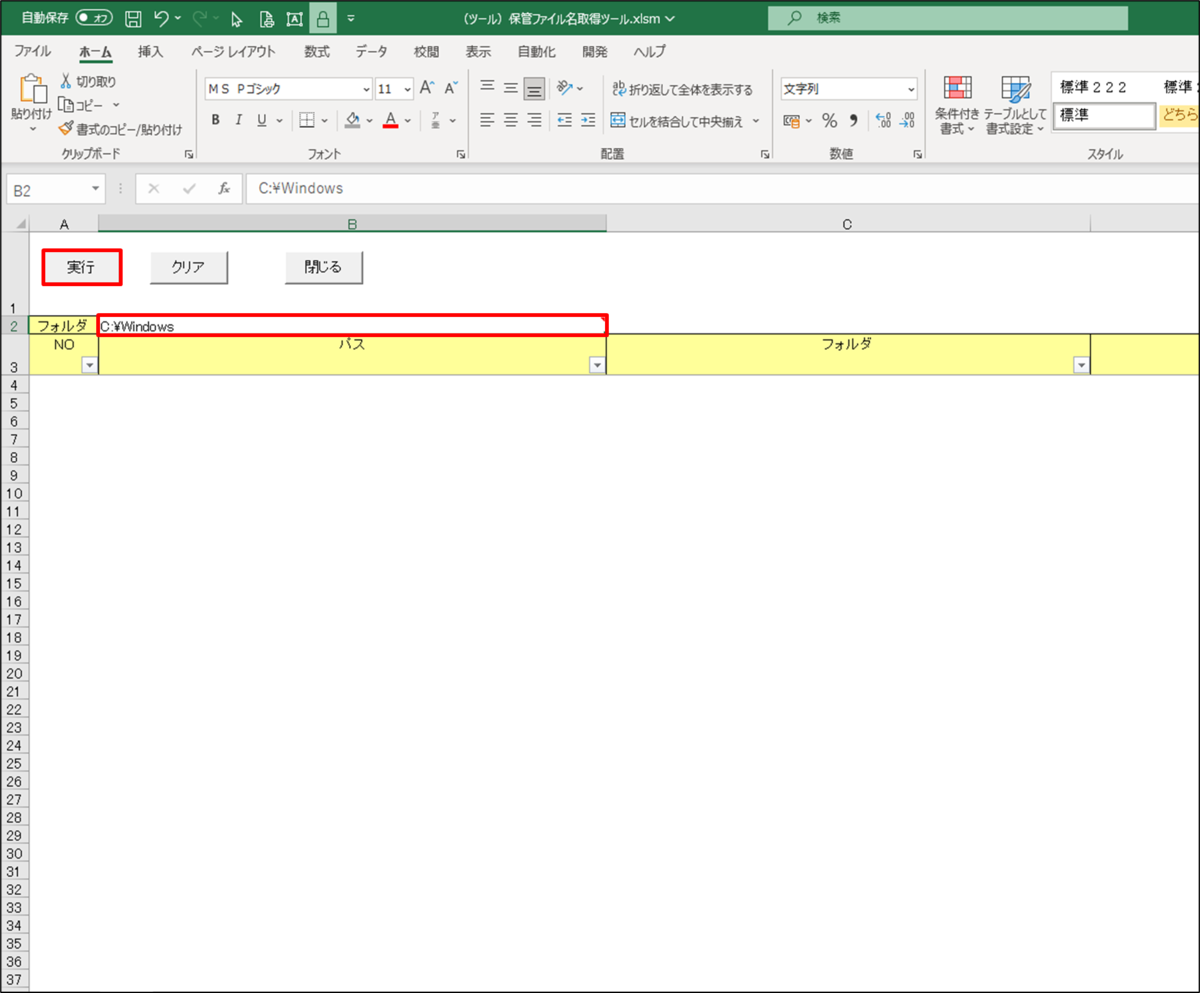The height and width of the screenshot is (993, 1200).
Task: Switch to the 開発 tab
Action: [x=595, y=51]
